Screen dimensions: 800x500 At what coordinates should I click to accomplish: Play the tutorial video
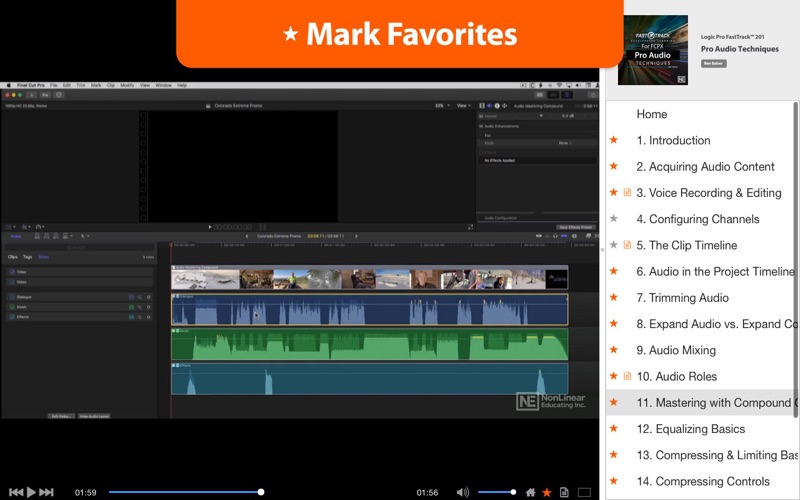[x=31, y=492]
